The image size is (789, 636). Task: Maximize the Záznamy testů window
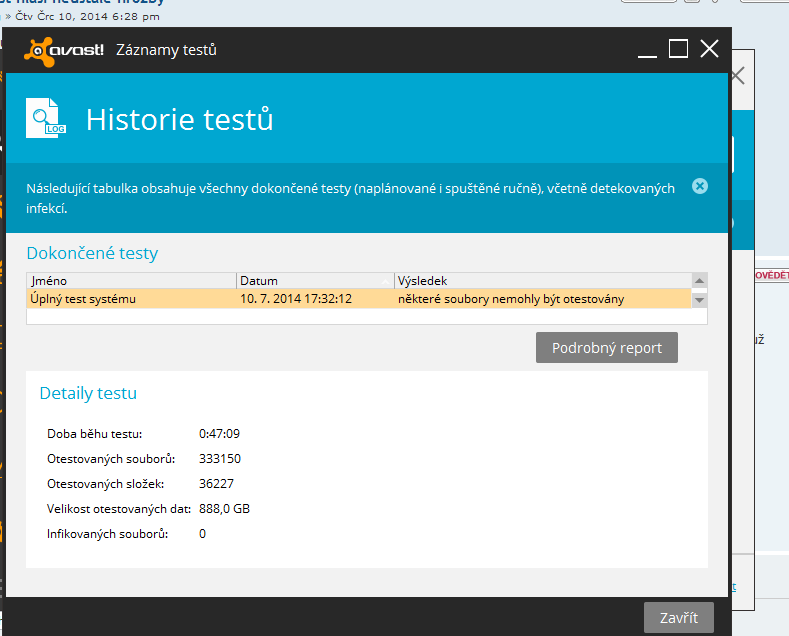tap(679, 49)
